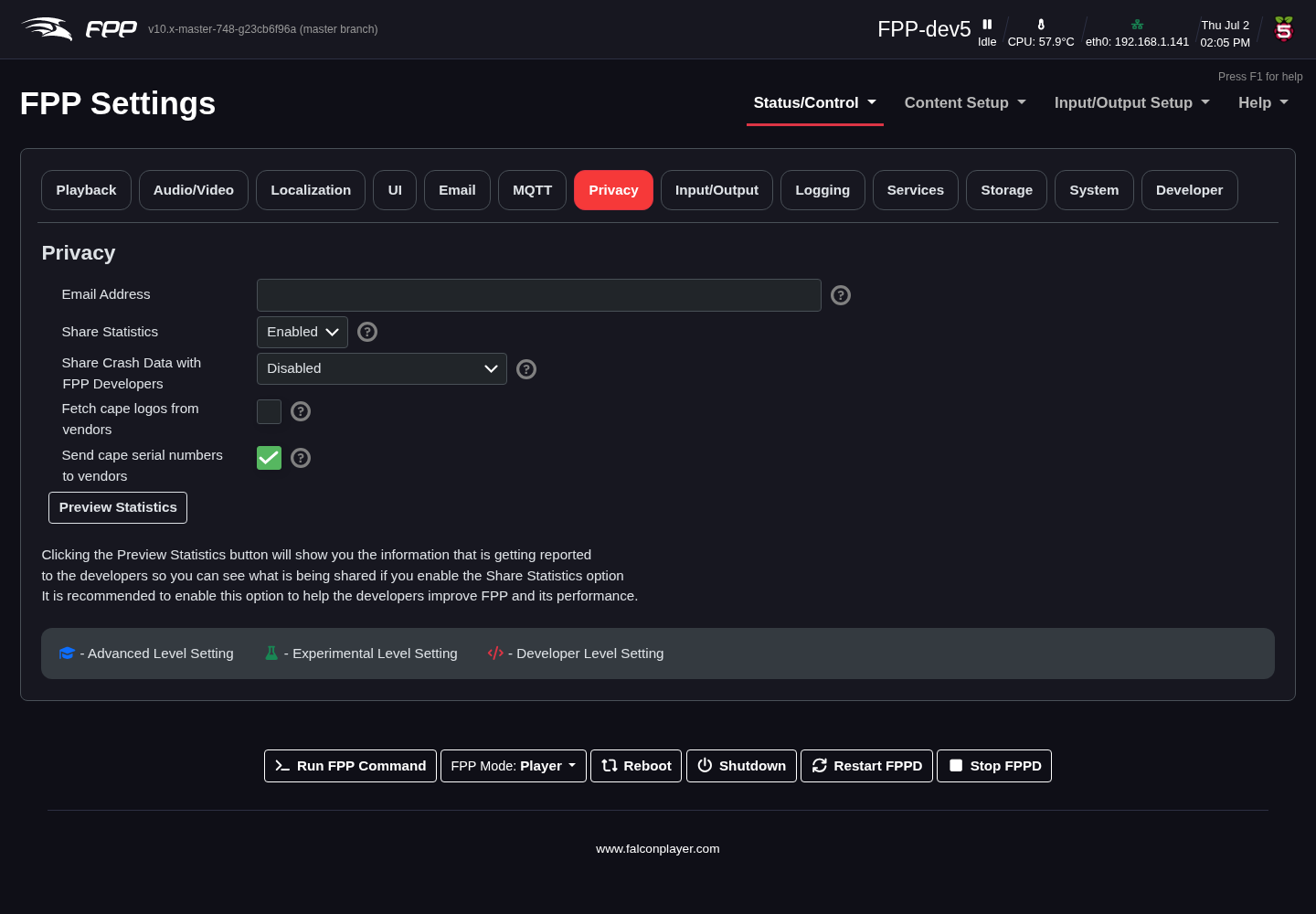Open help for Share Crash Data setting

pyautogui.click(x=526, y=369)
